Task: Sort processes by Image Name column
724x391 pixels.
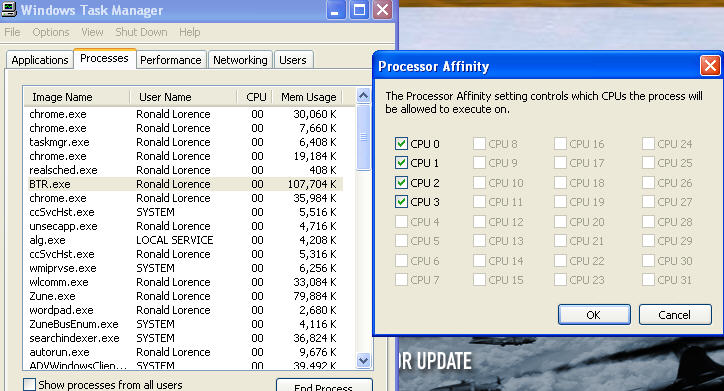Action: click(77, 97)
